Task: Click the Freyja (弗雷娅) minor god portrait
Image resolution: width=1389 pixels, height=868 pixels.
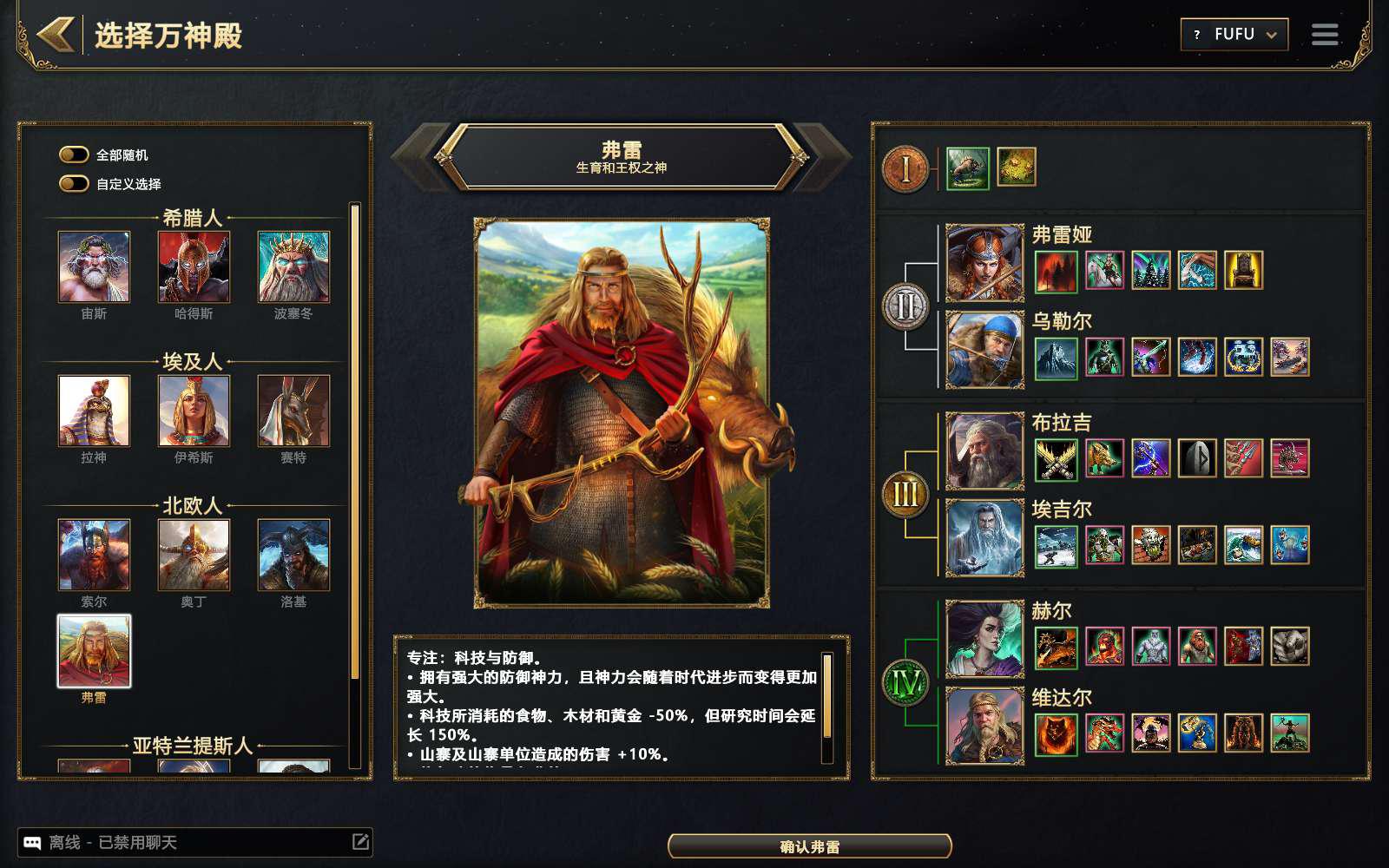Action: coord(984,263)
